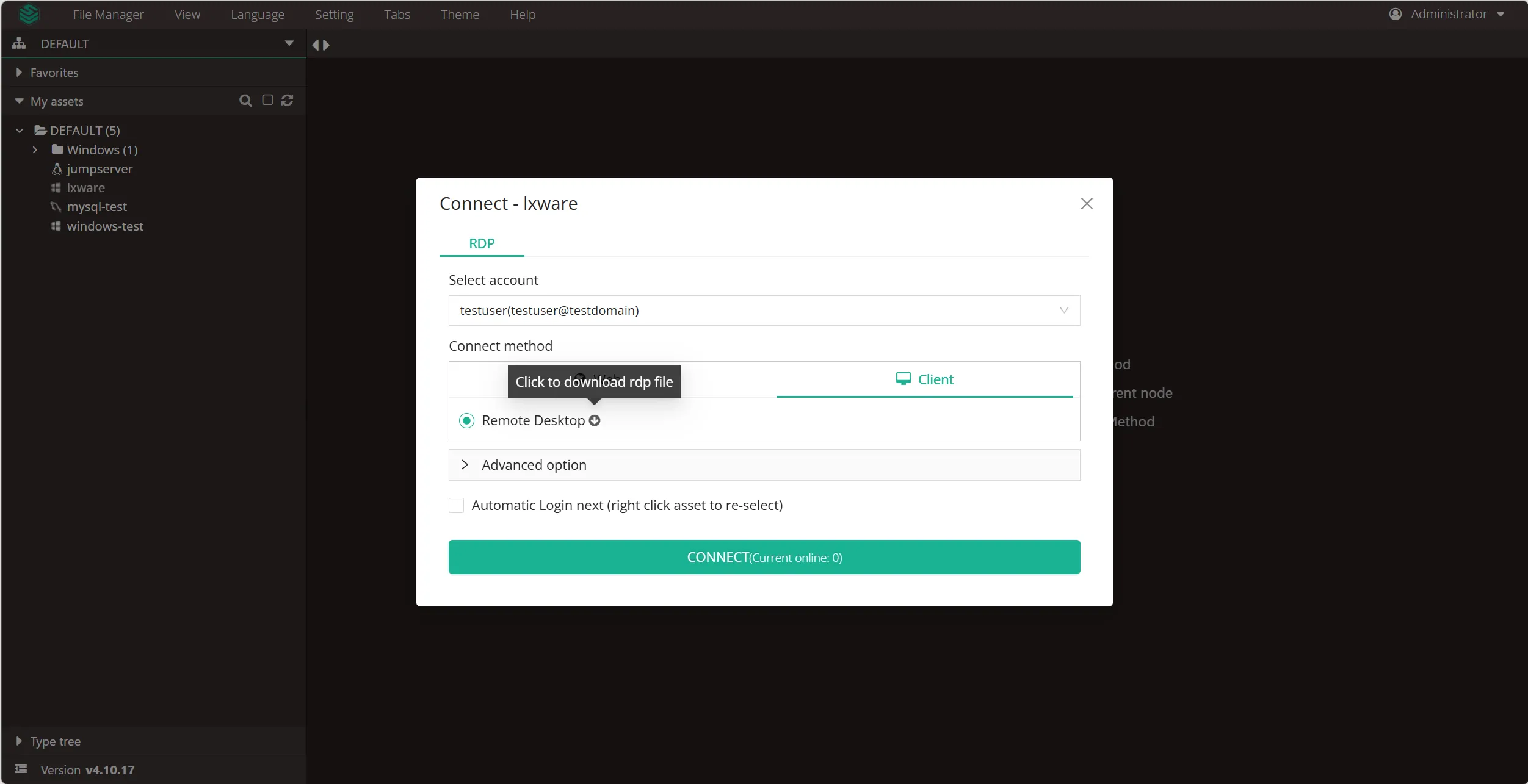Enable Automatic Login next checkbox
The height and width of the screenshot is (784, 1528).
point(456,505)
